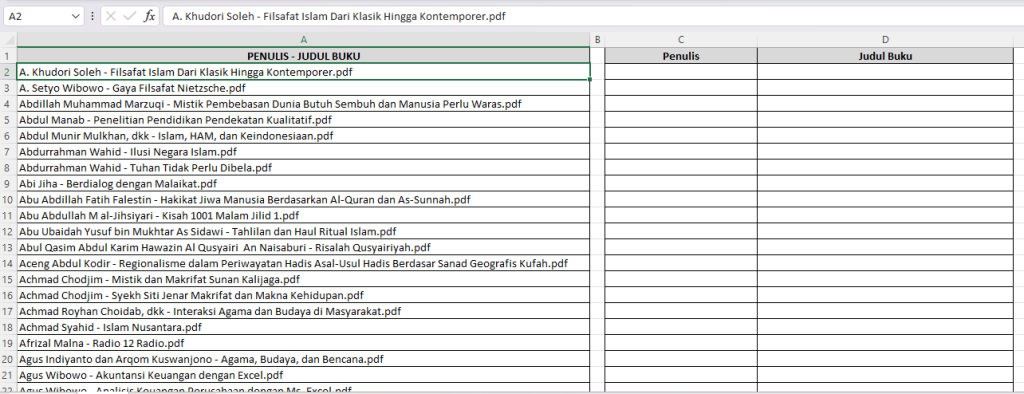Select the Achmad Royhan Choidab cell
Image resolution: width=1024 pixels, height=394 pixels.
point(304,311)
